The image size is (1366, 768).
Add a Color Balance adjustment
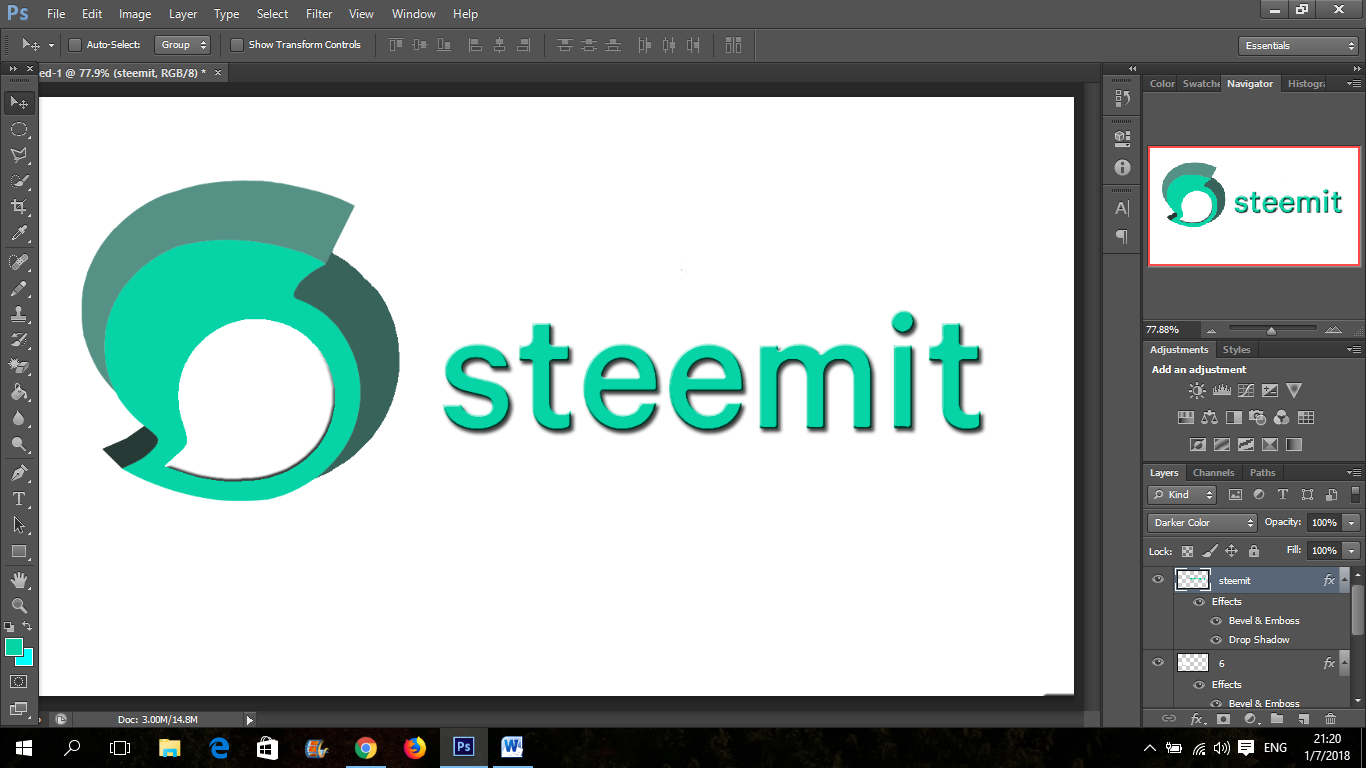pos(1210,418)
